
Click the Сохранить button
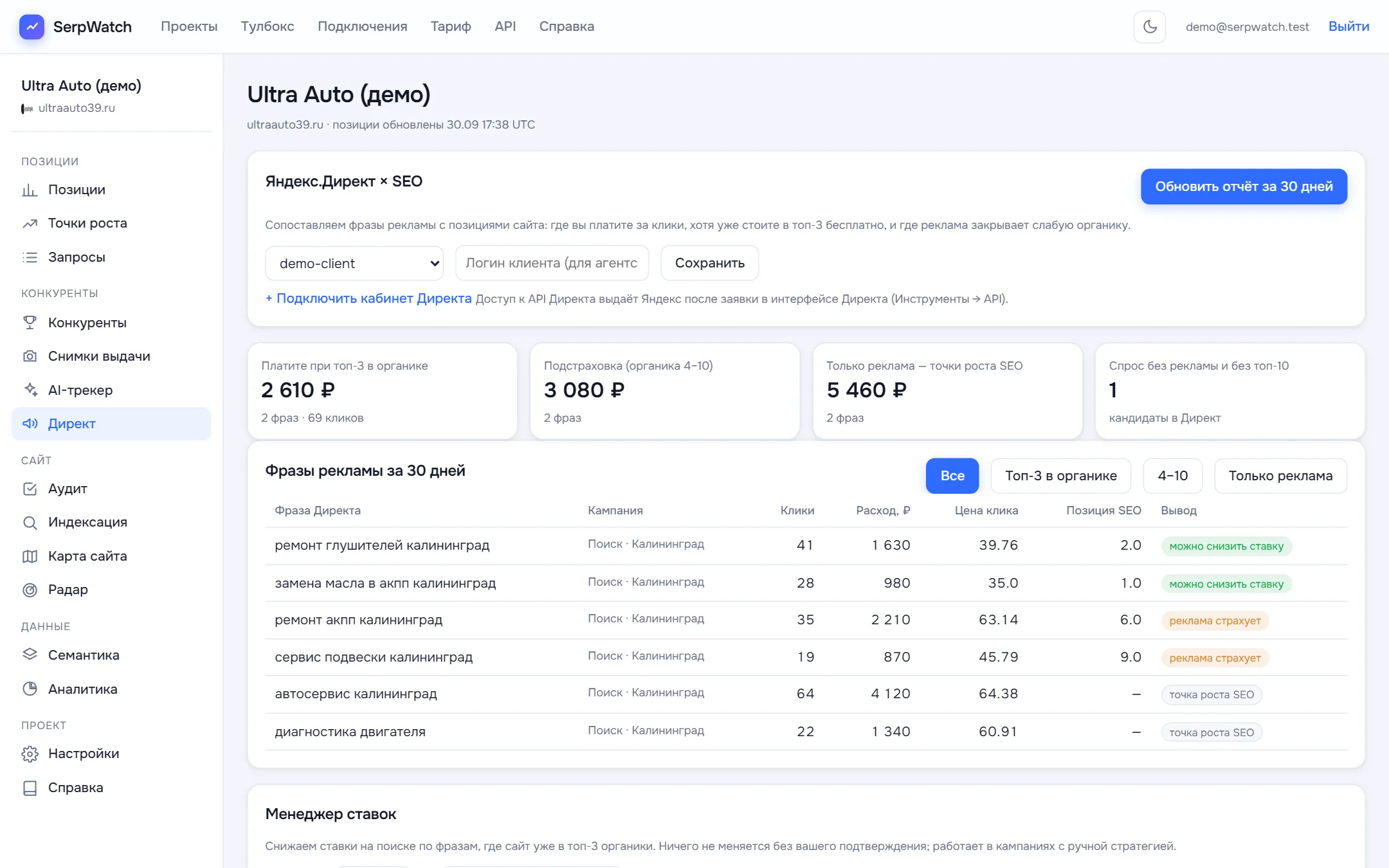tap(710, 263)
